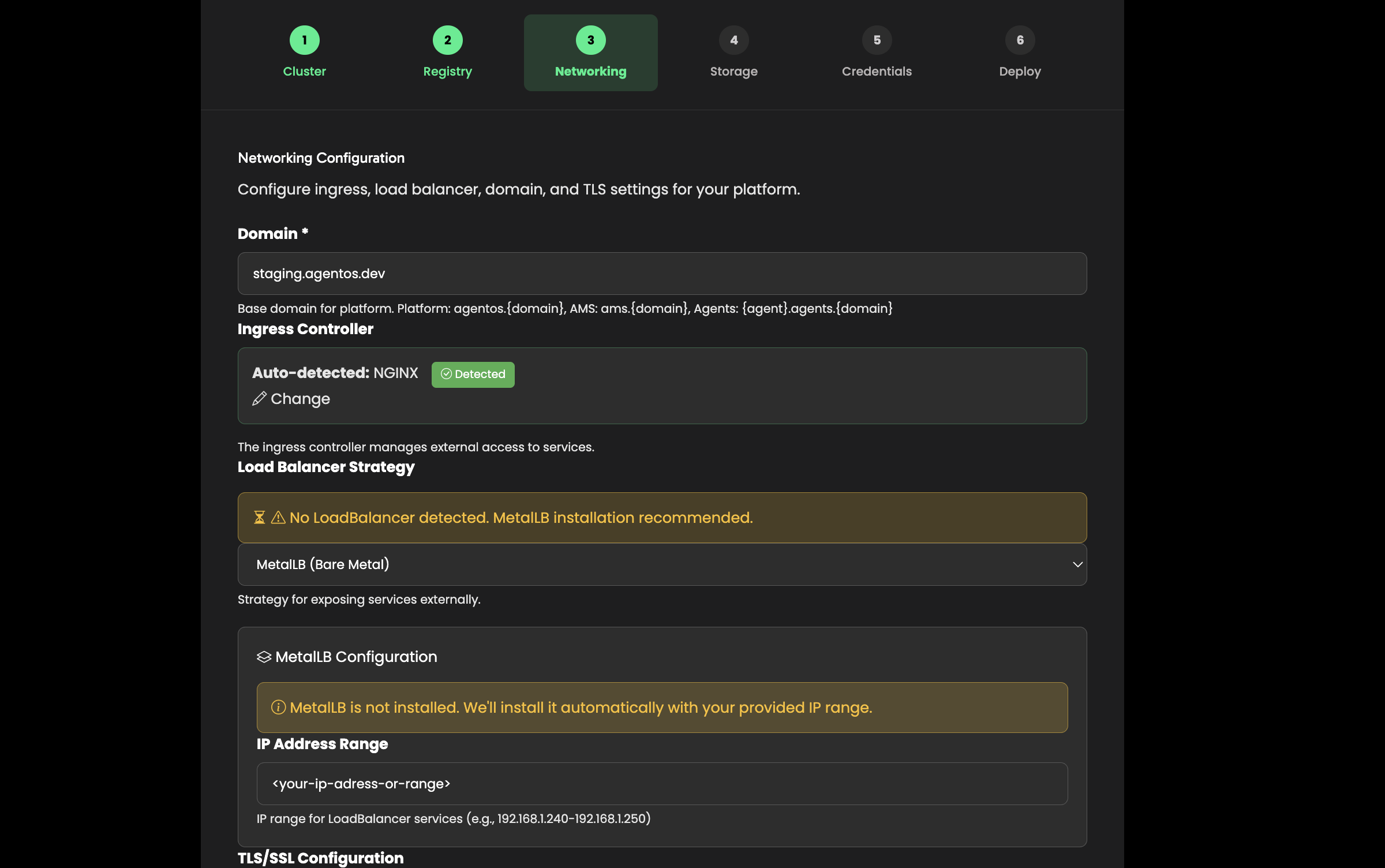The height and width of the screenshot is (868, 1385).
Task: Click the step 6 Deploy circle icon
Action: click(1020, 40)
